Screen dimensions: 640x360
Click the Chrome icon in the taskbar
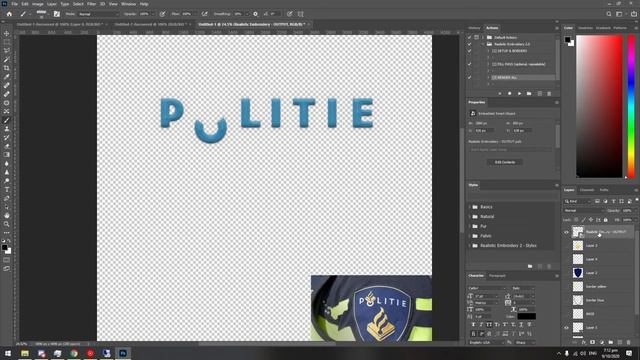click(74, 353)
